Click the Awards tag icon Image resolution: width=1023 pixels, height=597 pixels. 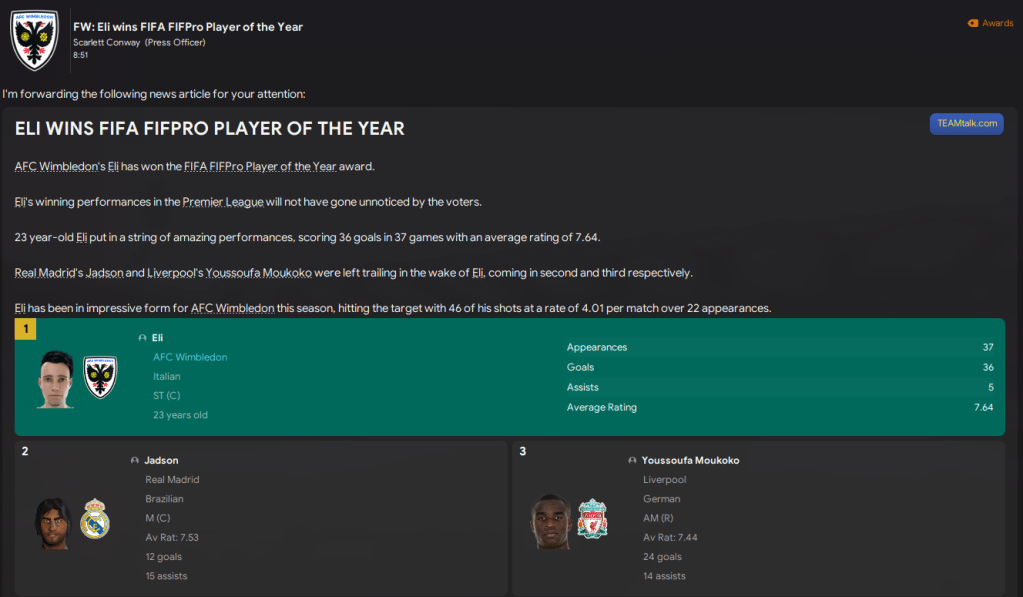point(973,23)
